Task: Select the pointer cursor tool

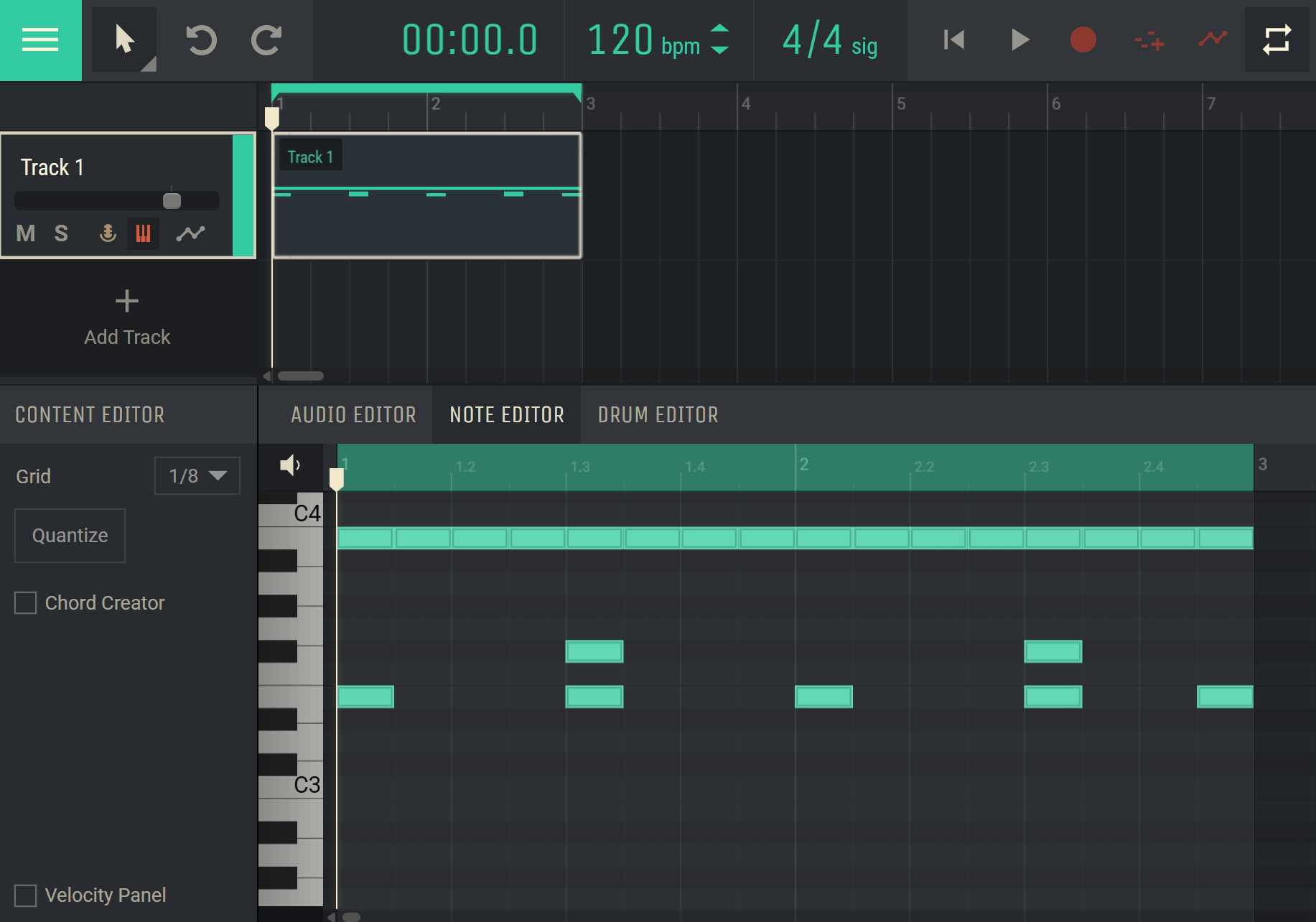Action: pyautogui.click(x=124, y=40)
